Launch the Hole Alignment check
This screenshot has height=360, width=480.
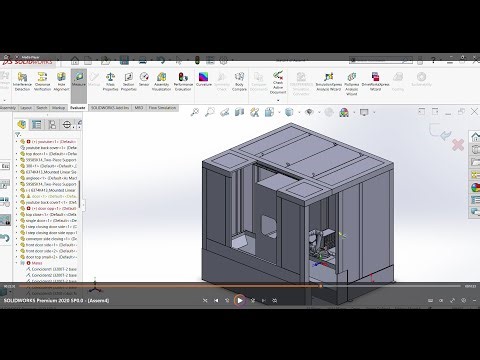(61, 82)
